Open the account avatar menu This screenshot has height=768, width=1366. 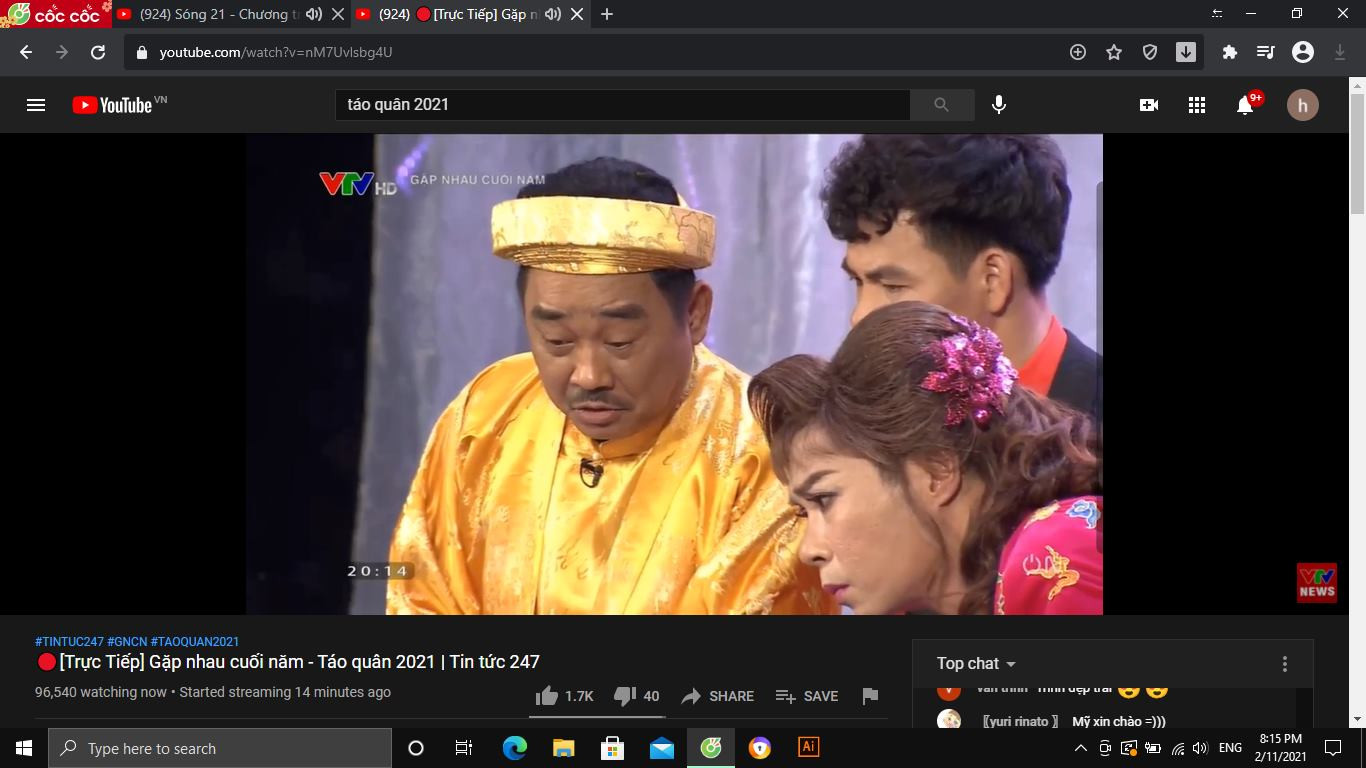1303,104
